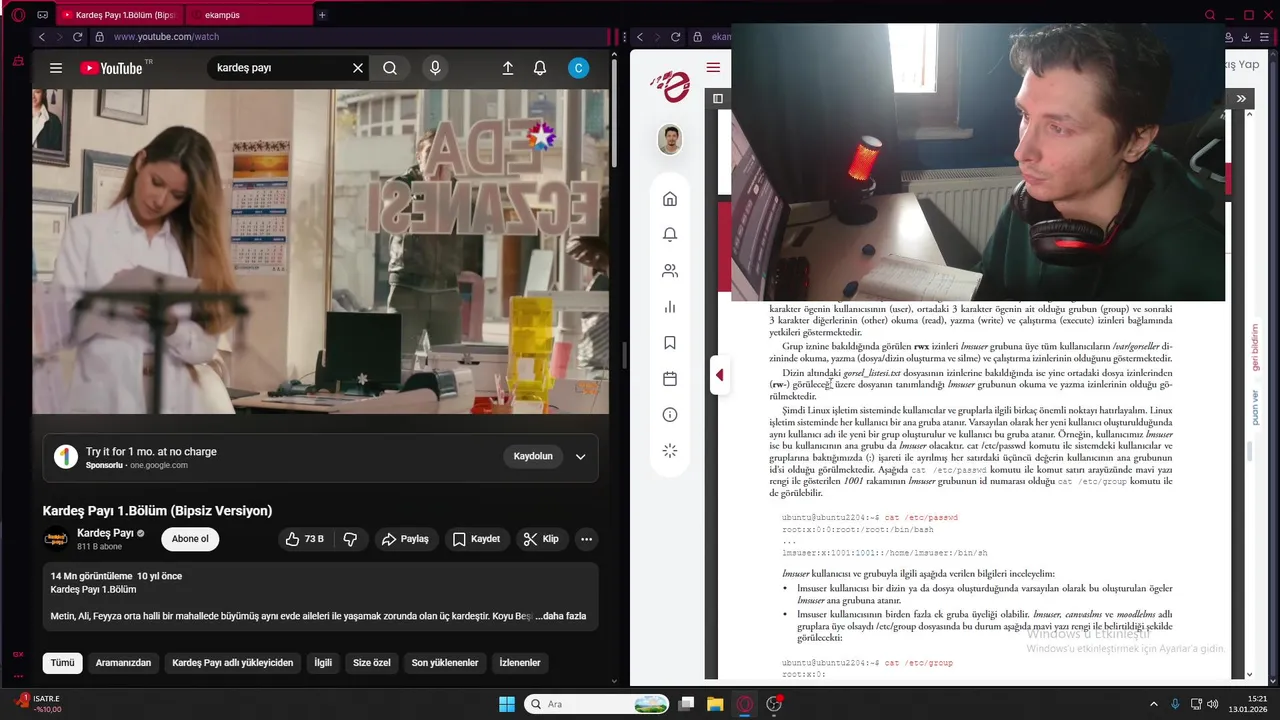
Task: Click the ekampüs document vertical scrollbar
Action: (x=1249, y=451)
